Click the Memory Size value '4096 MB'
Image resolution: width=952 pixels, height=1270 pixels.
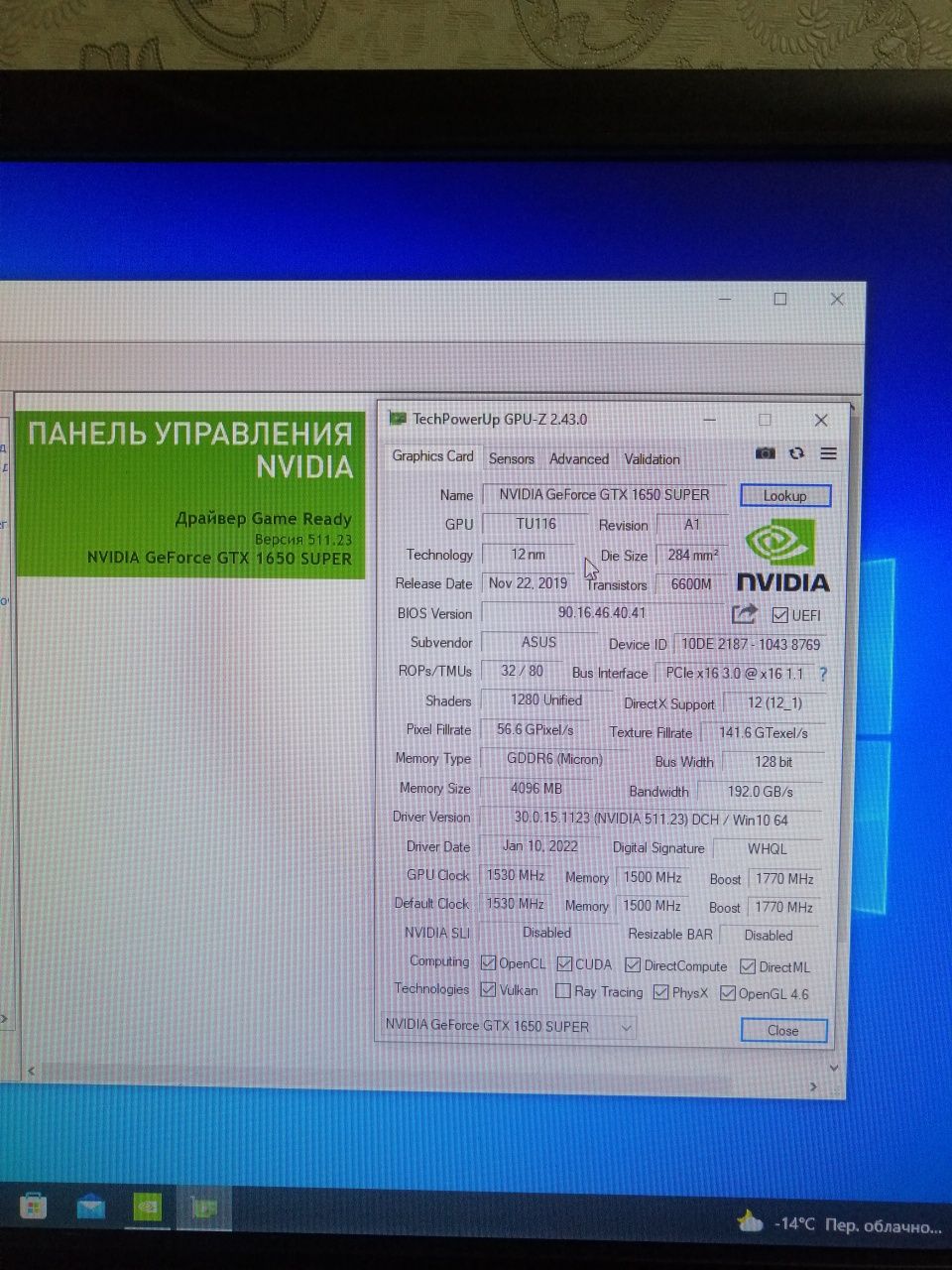coord(536,789)
